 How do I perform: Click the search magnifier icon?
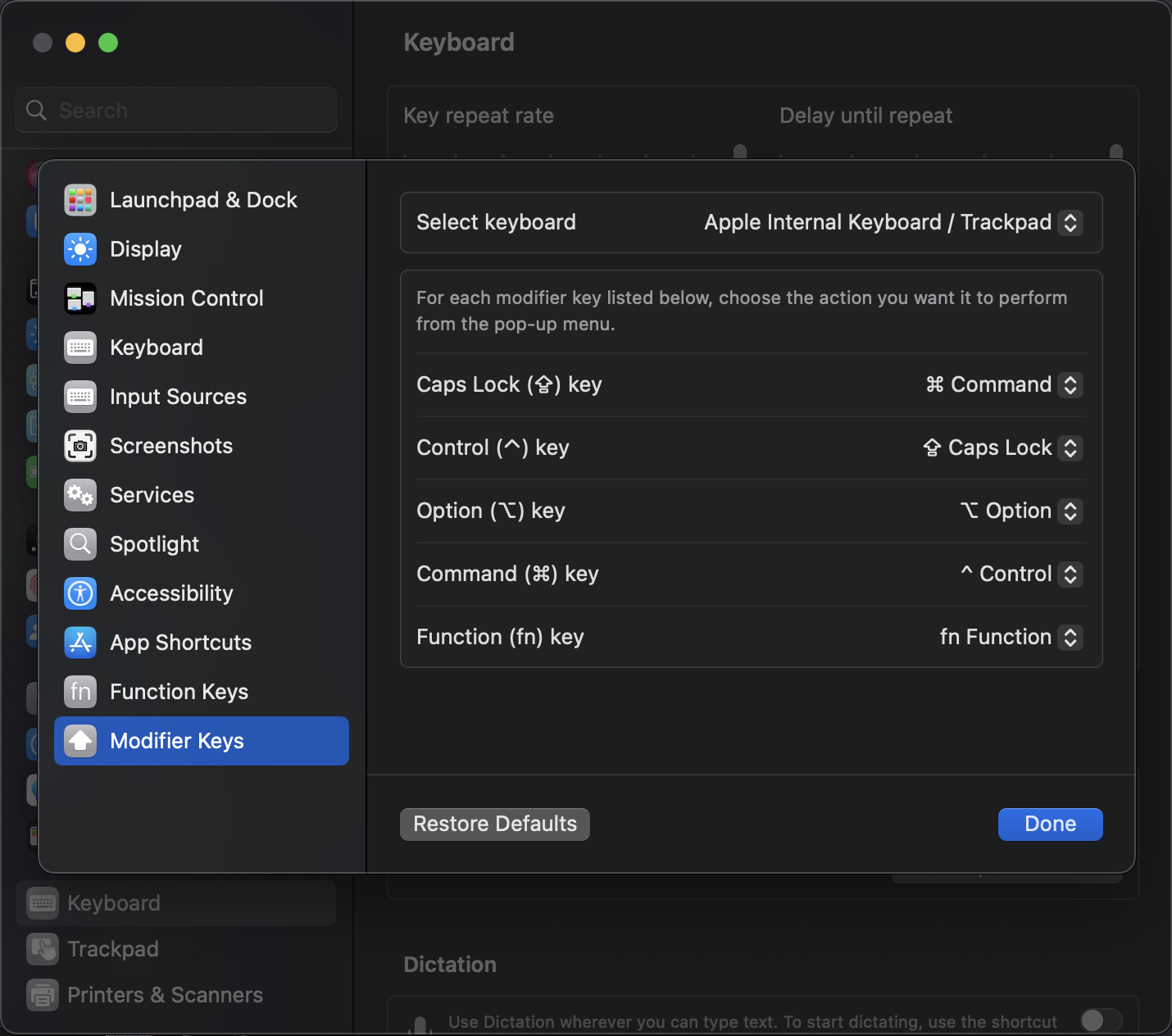click(x=37, y=110)
